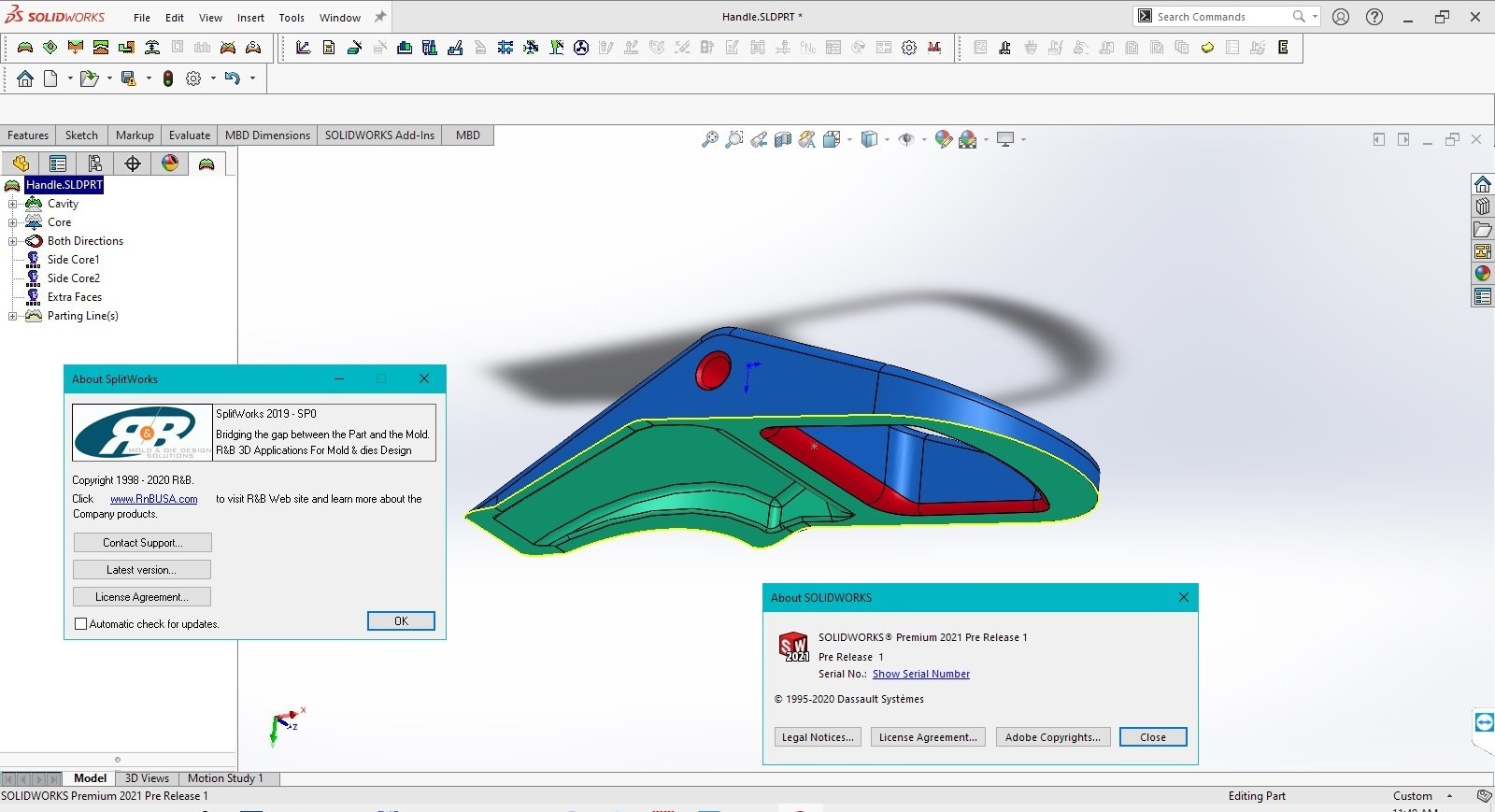
Task: Switch to the Sketch tab
Action: point(81,135)
